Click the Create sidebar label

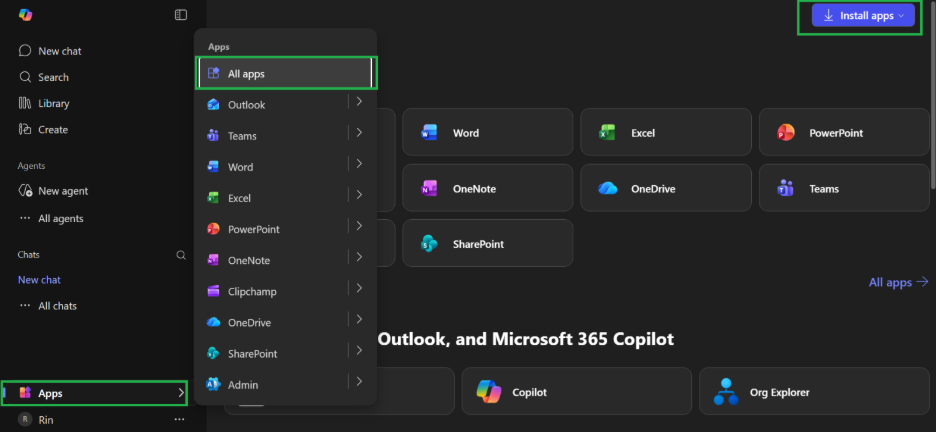tap(53, 129)
